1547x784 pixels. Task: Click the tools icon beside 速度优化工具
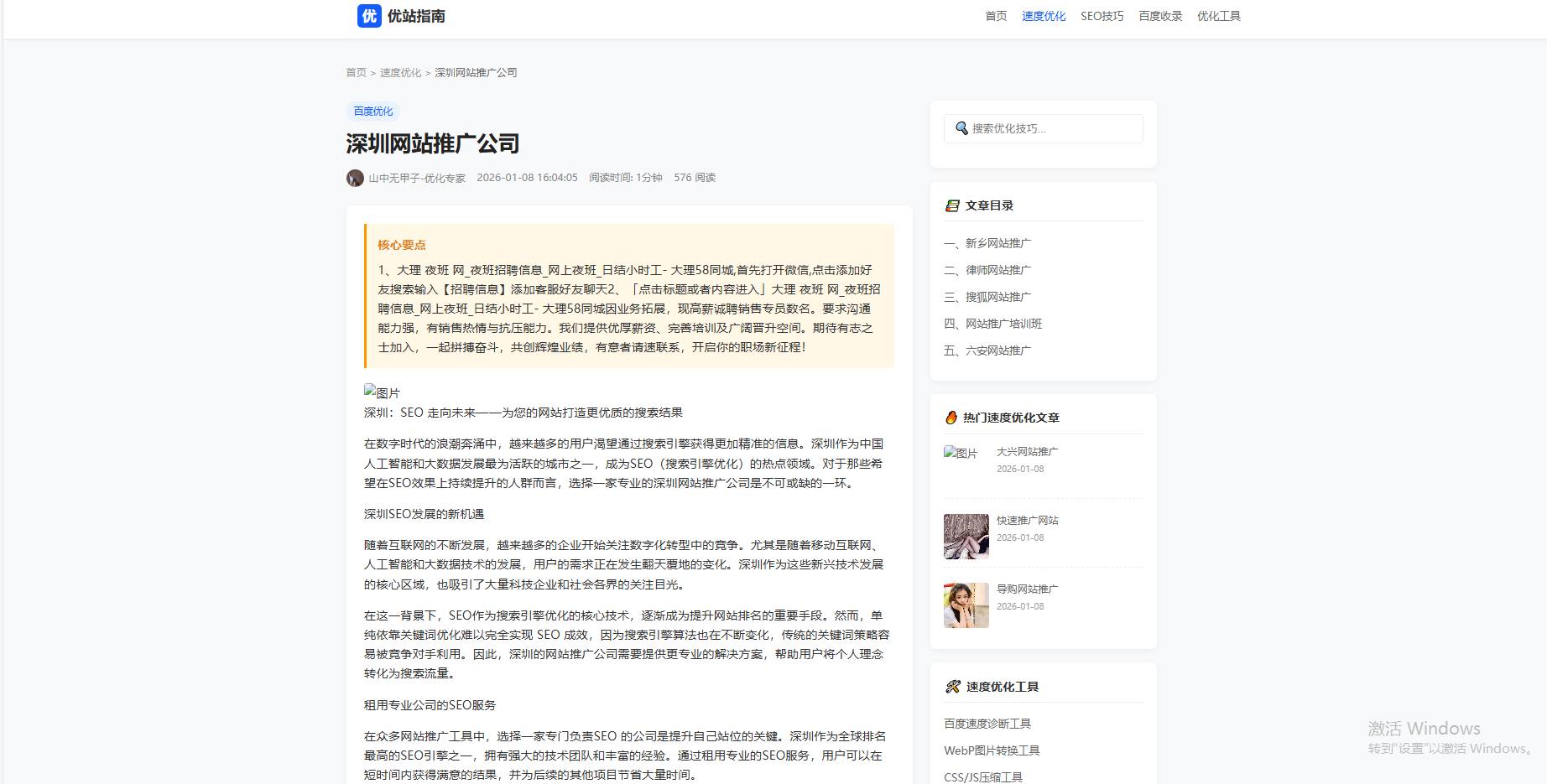point(953,687)
